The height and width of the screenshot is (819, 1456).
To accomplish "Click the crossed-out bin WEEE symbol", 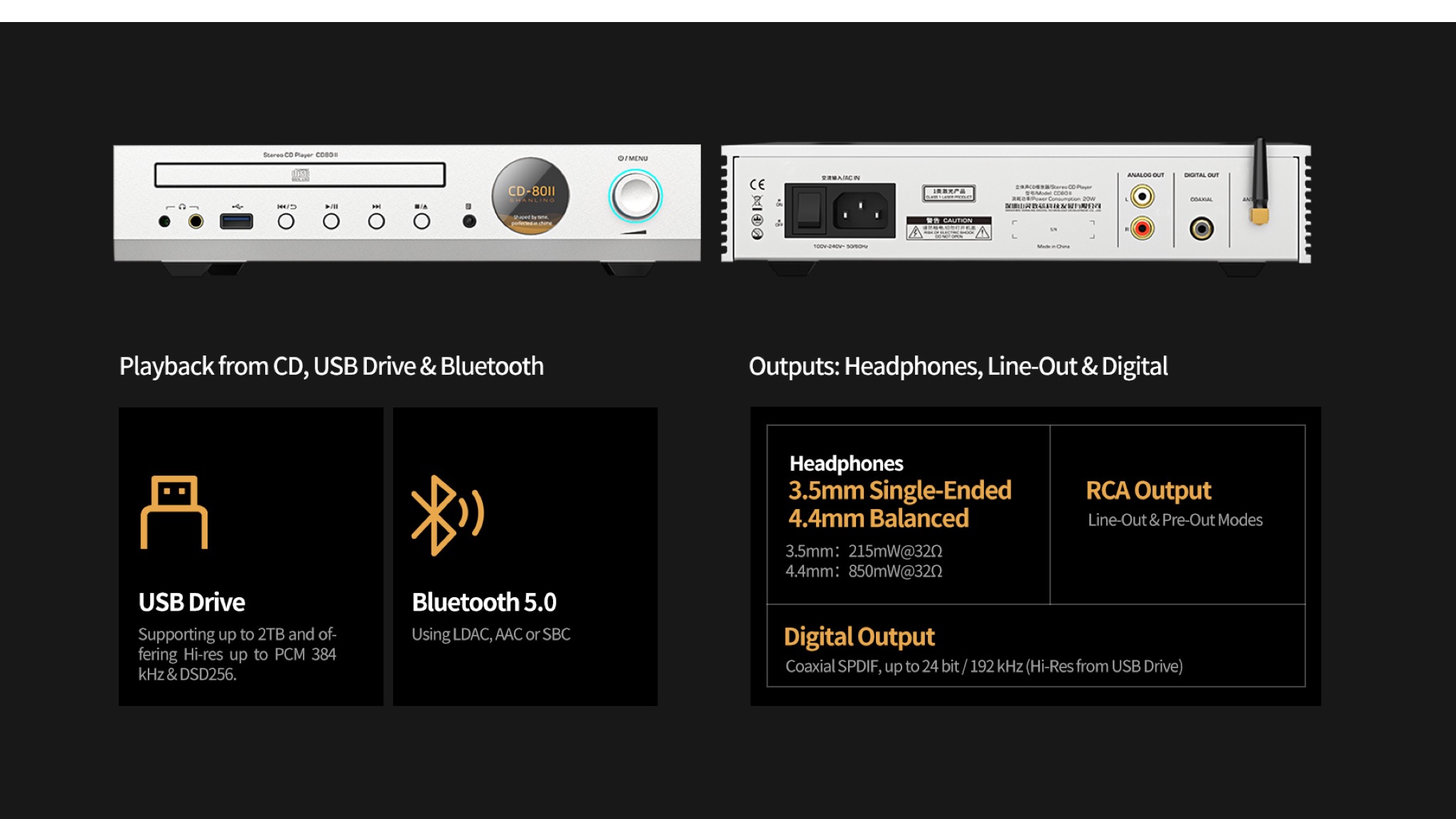I will tap(757, 201).
